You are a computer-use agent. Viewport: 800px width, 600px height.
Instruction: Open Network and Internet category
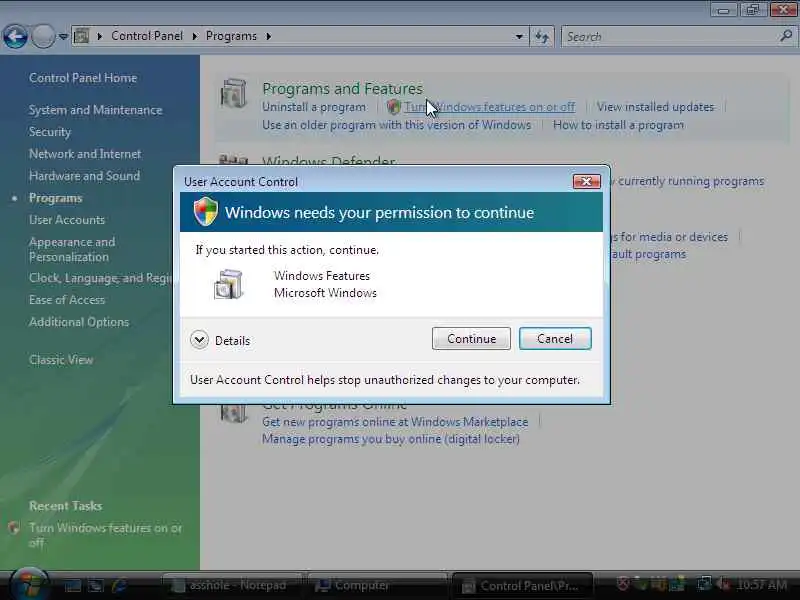click(x=85, y=154)
